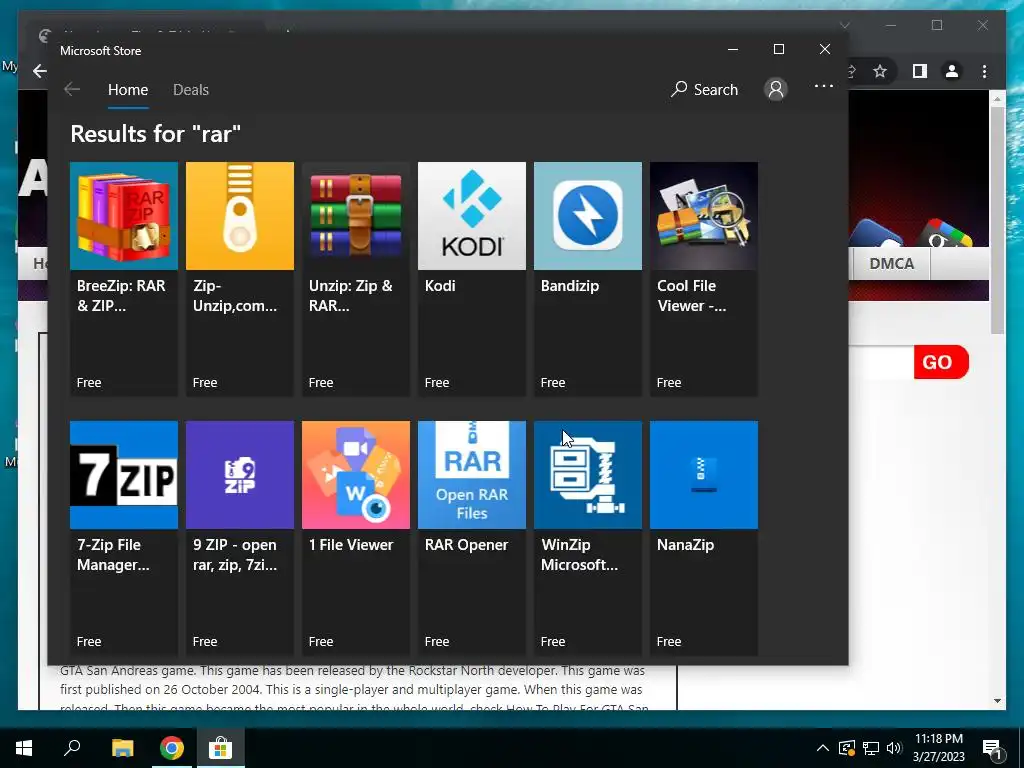Open the notification center icon
This screenshot has height=768, width=1024.
[x=992, y=748]
